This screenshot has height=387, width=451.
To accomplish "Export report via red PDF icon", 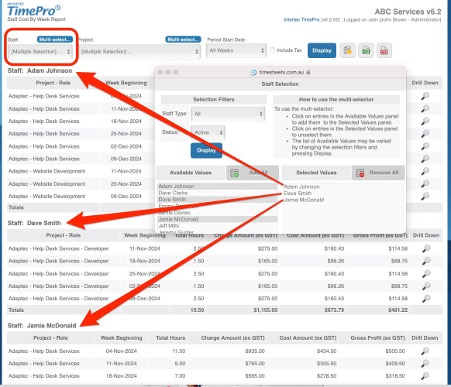I will point(384,51).
